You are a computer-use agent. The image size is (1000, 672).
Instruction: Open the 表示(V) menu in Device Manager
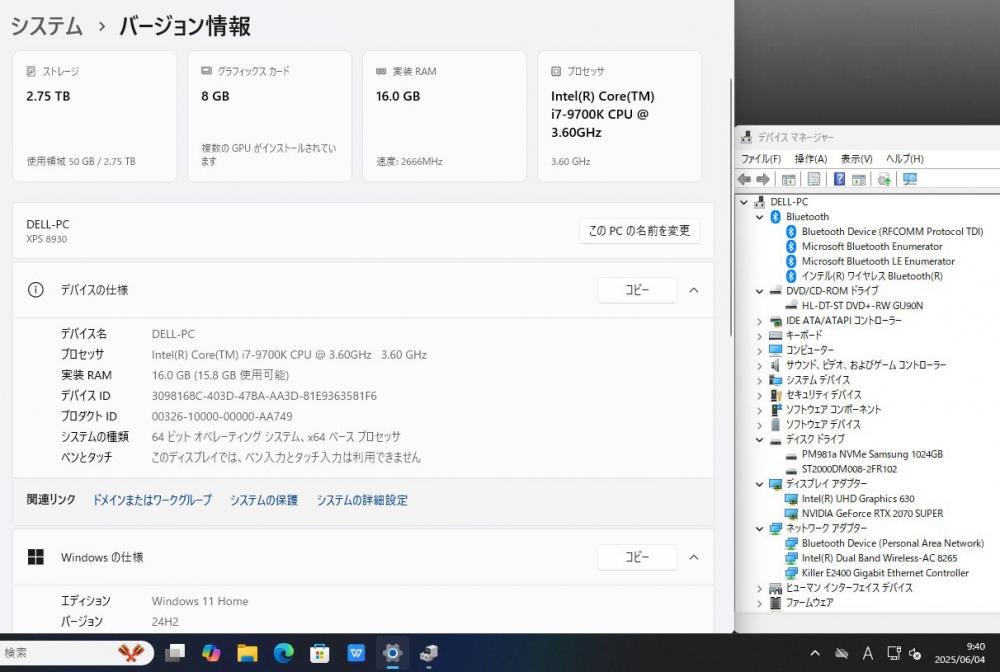coord(856,159)
